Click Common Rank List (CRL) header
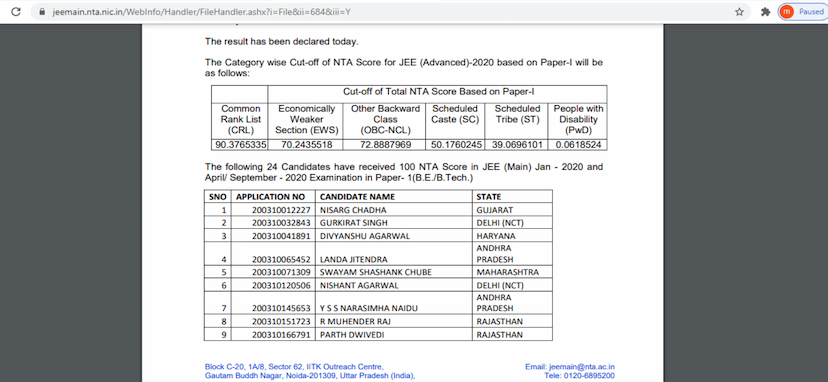 point(240,119)
